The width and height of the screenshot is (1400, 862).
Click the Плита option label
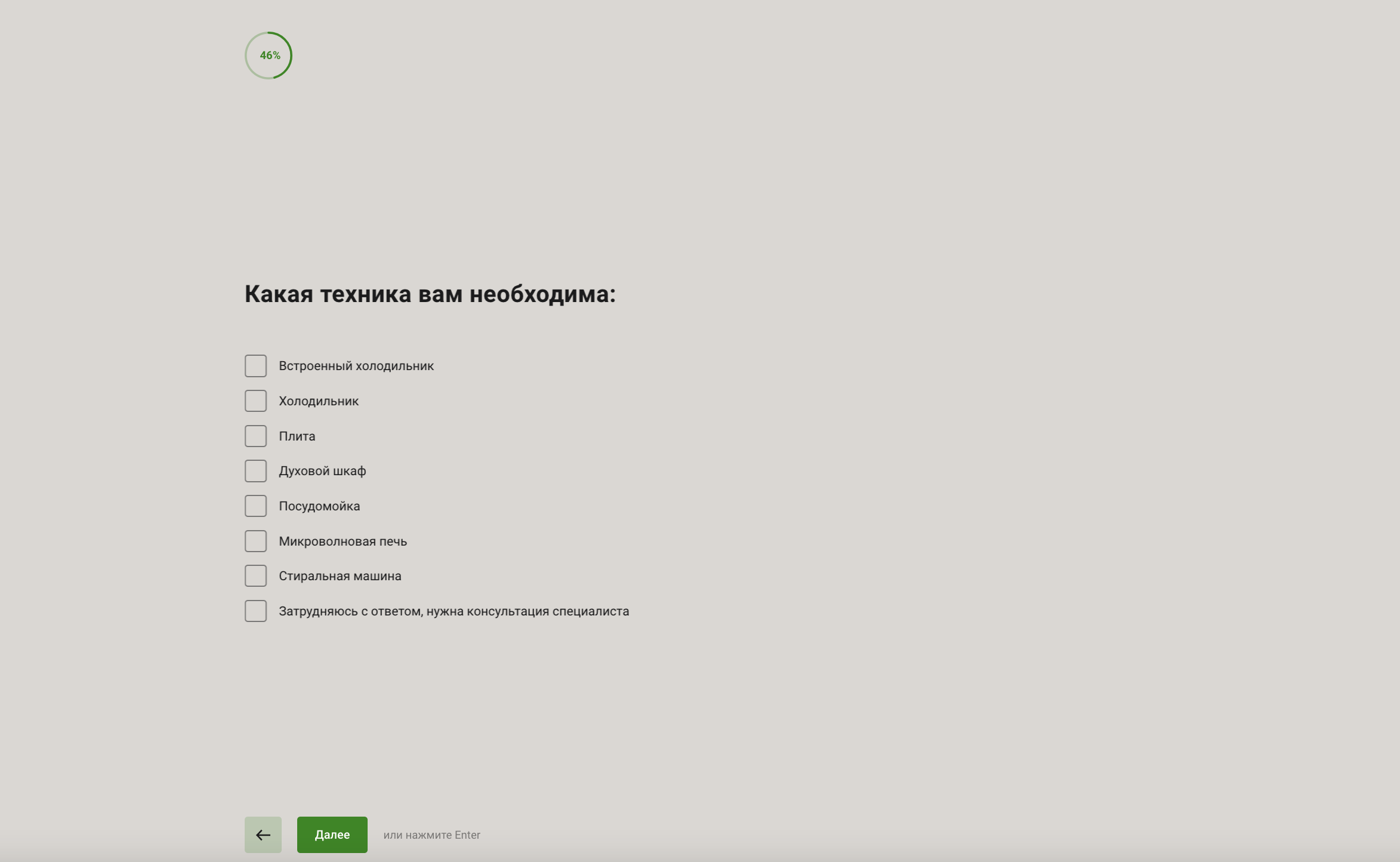click(297, 436)
